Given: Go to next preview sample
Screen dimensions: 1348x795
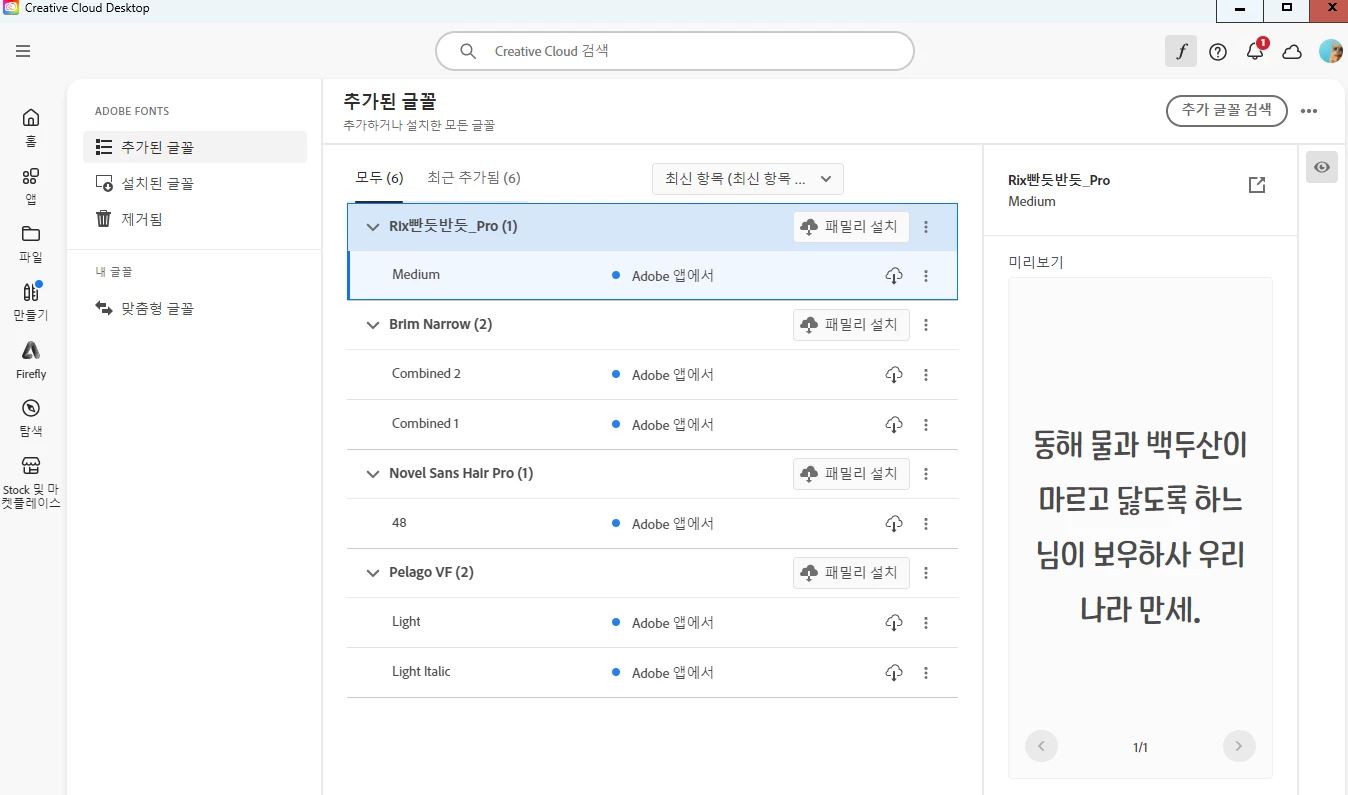Looking at the screenshot, I should coord(1239,746).
